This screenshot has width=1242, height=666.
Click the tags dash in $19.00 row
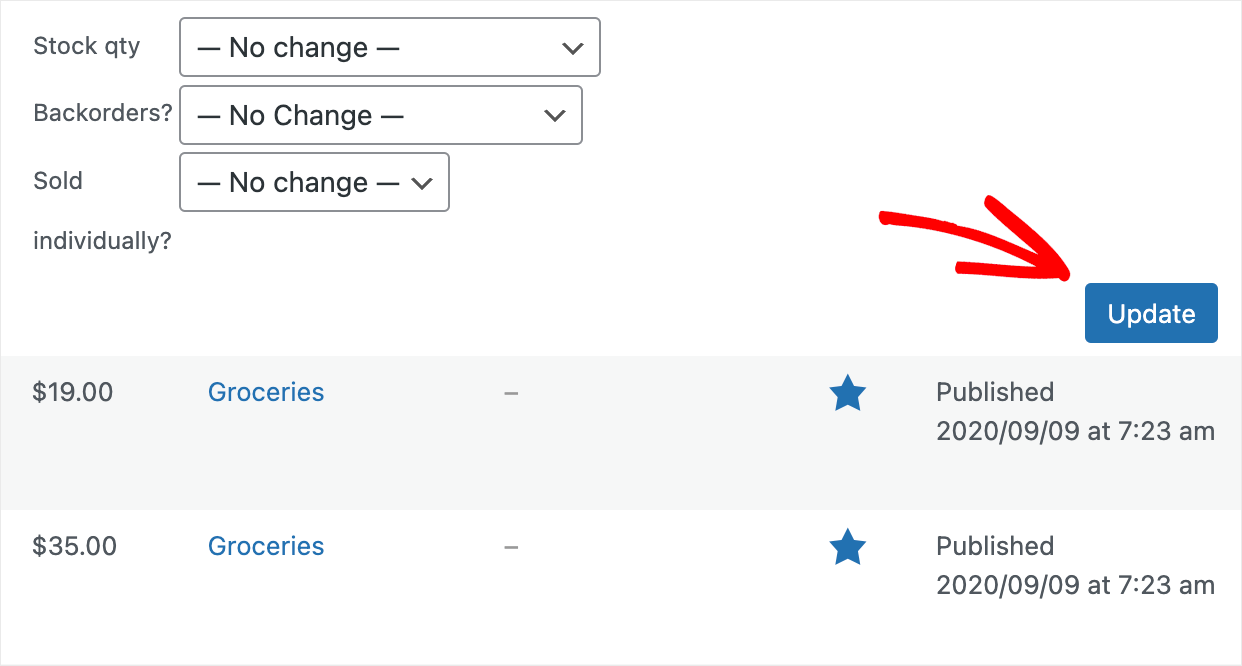point(511,393)
